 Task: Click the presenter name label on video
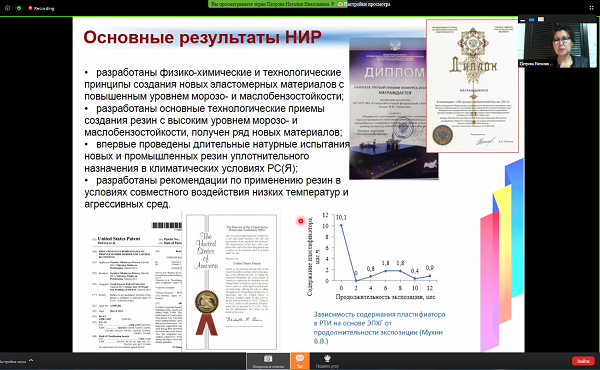click(535, 64)
